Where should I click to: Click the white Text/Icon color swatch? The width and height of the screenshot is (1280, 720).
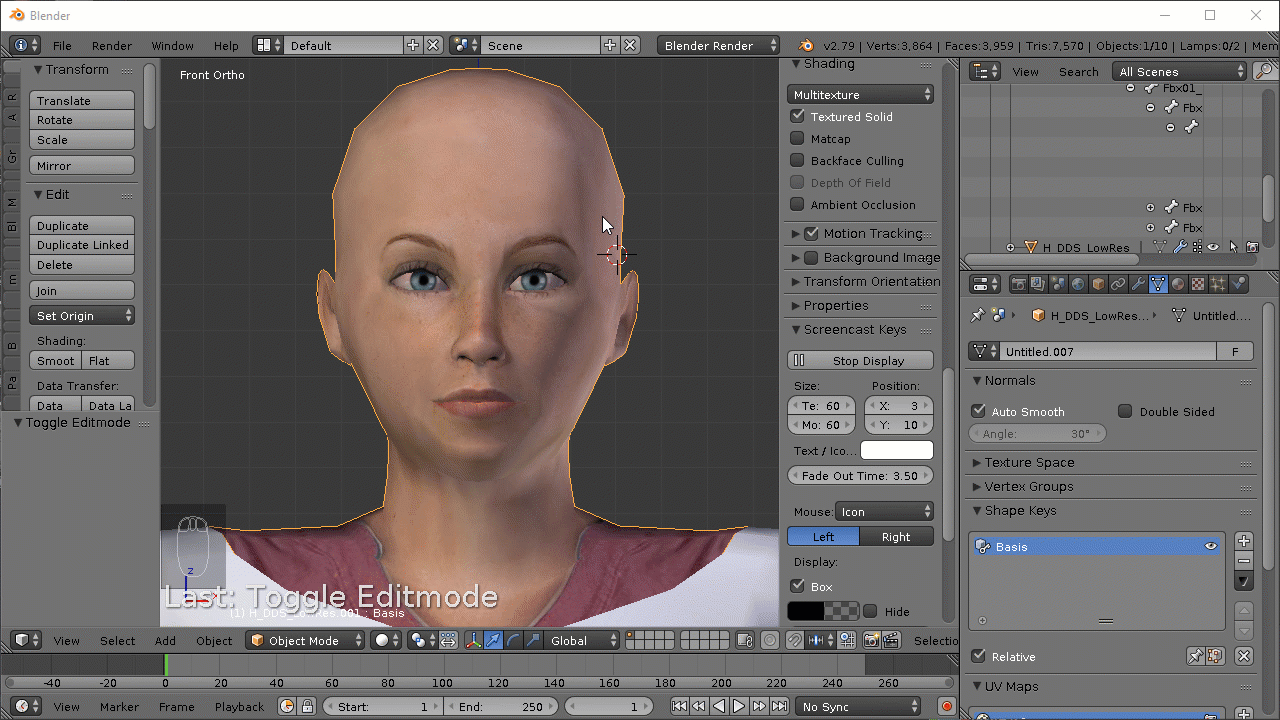click(x=896, y=451)
